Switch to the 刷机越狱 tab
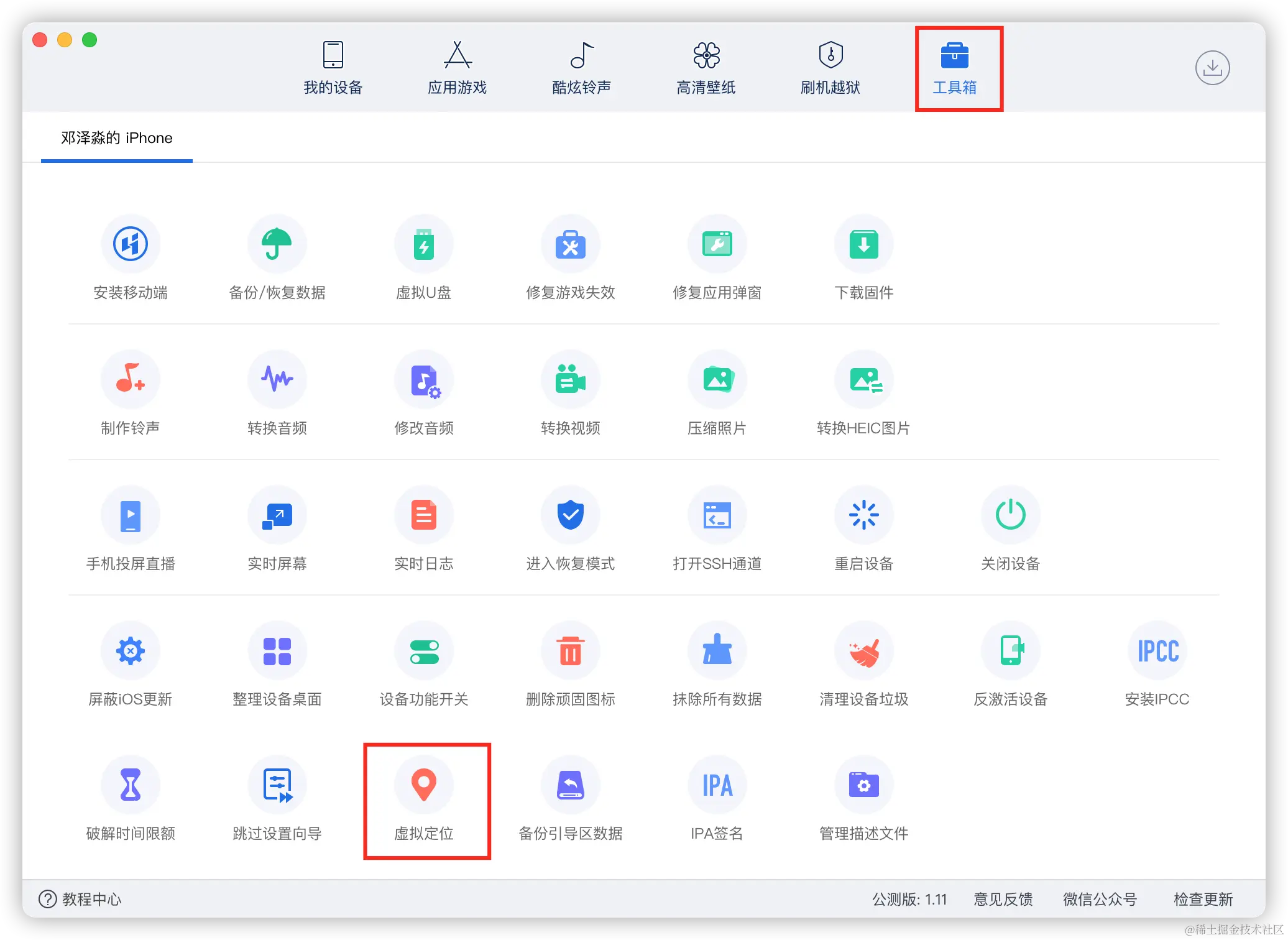Image resolution: width=1288 pixels, height=940 pixels. (x=830, y=68)
